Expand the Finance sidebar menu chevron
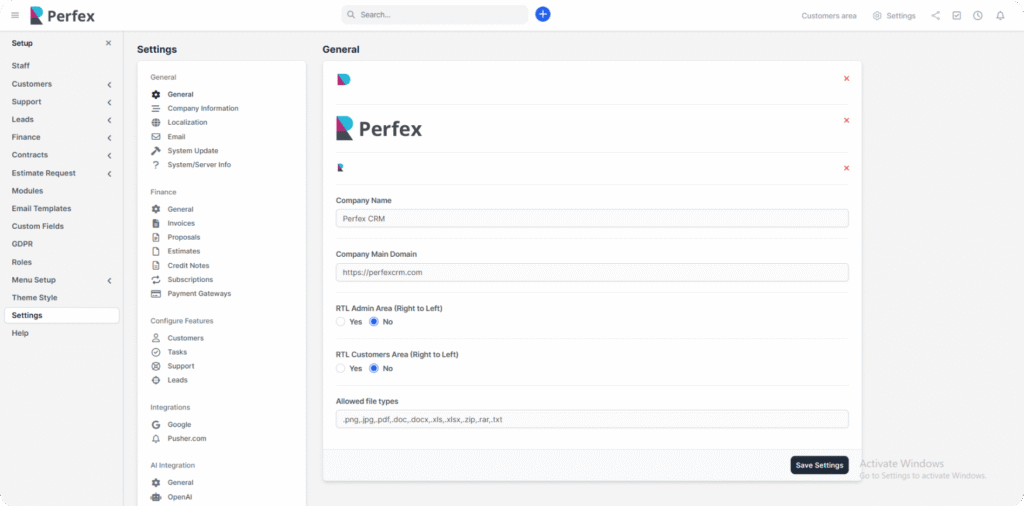Screen dimensions: 1024x506 tap(109, 138)
